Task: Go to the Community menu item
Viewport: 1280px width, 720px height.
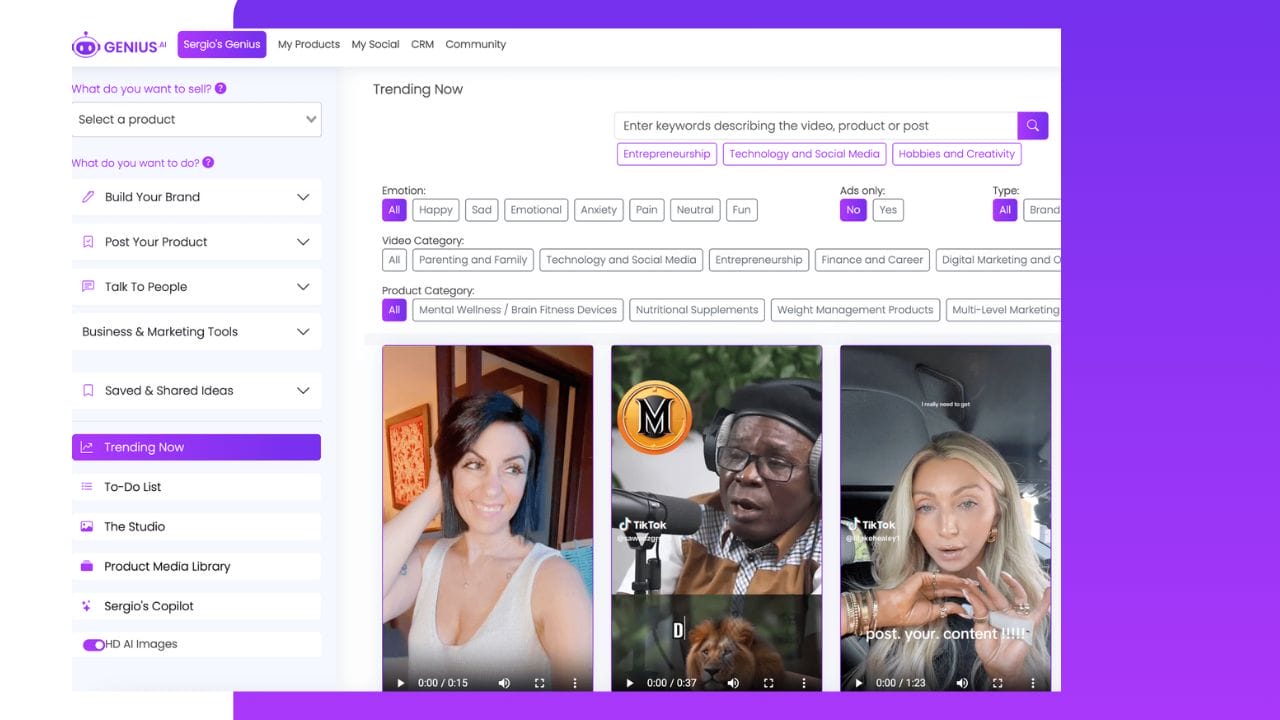Action: point(475,45)
